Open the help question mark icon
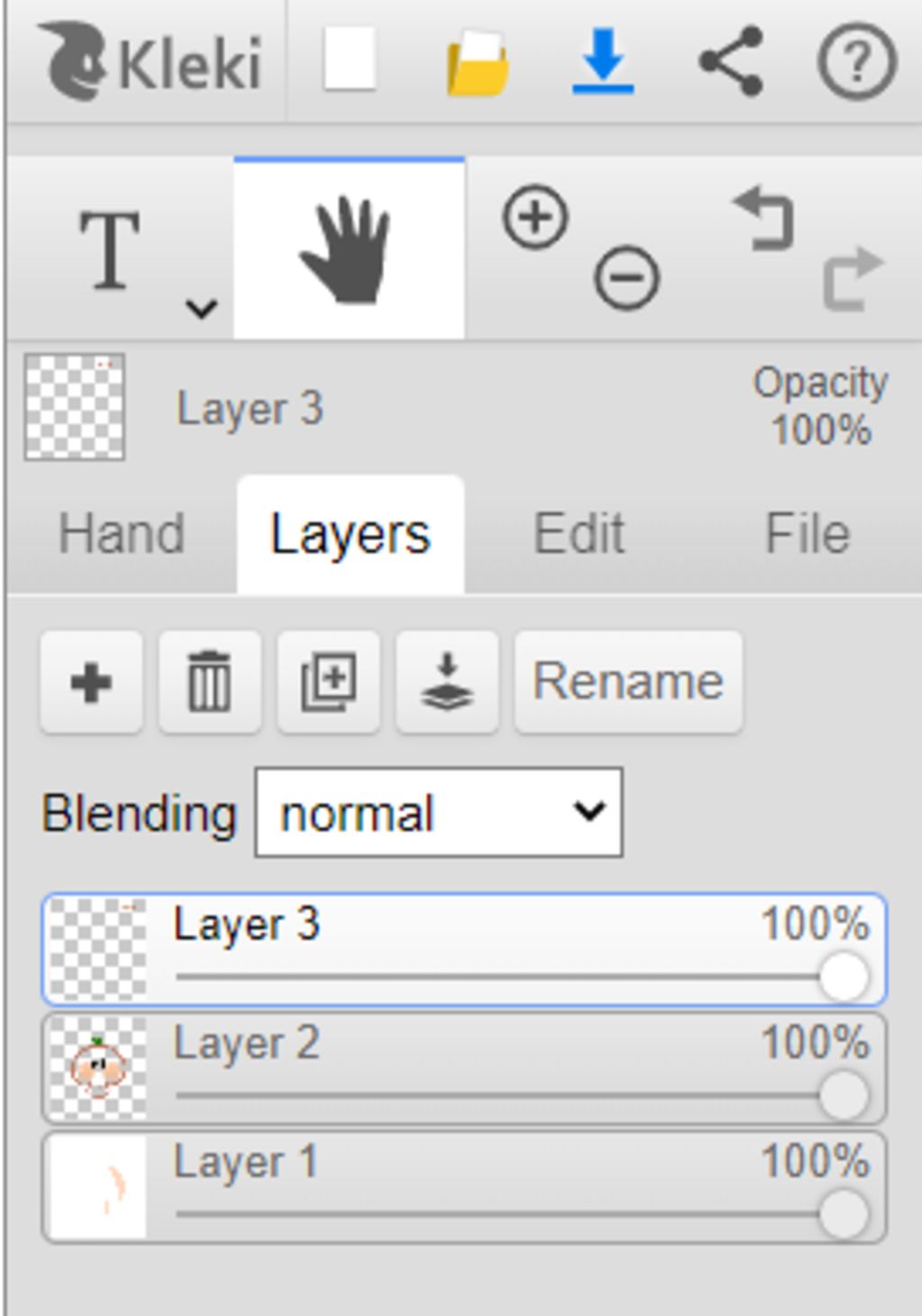This screenshot has width=922, height=1316. click(x=857, y=61)
